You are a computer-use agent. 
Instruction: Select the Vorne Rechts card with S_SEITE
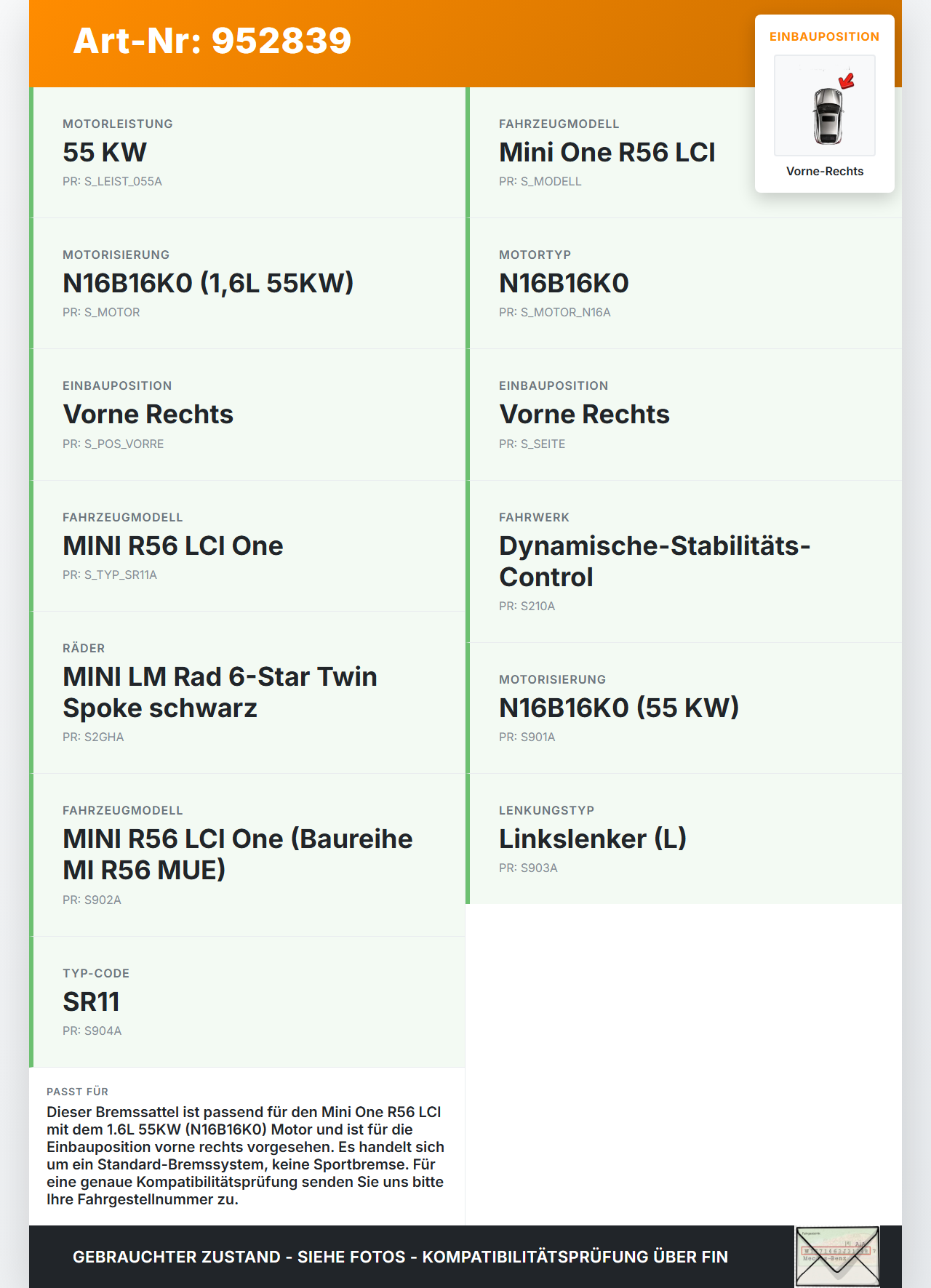(684, 415)
